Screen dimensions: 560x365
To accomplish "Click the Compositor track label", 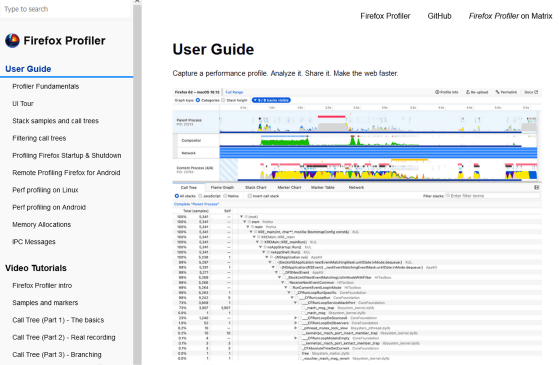I will (x=191, y=140).
